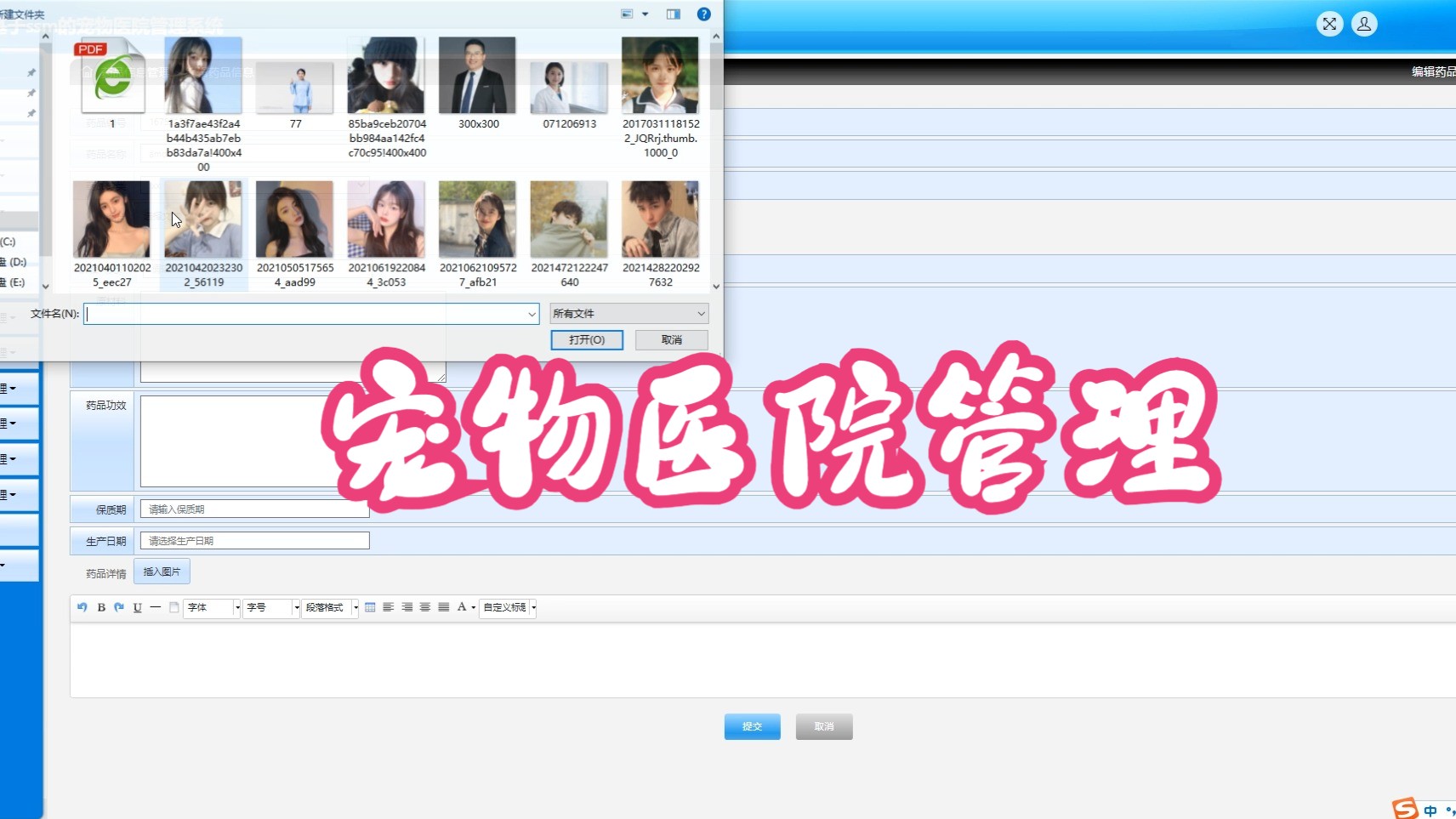
Task: Click 打开(O) button in file dialog
Action: tap(587, 340)
